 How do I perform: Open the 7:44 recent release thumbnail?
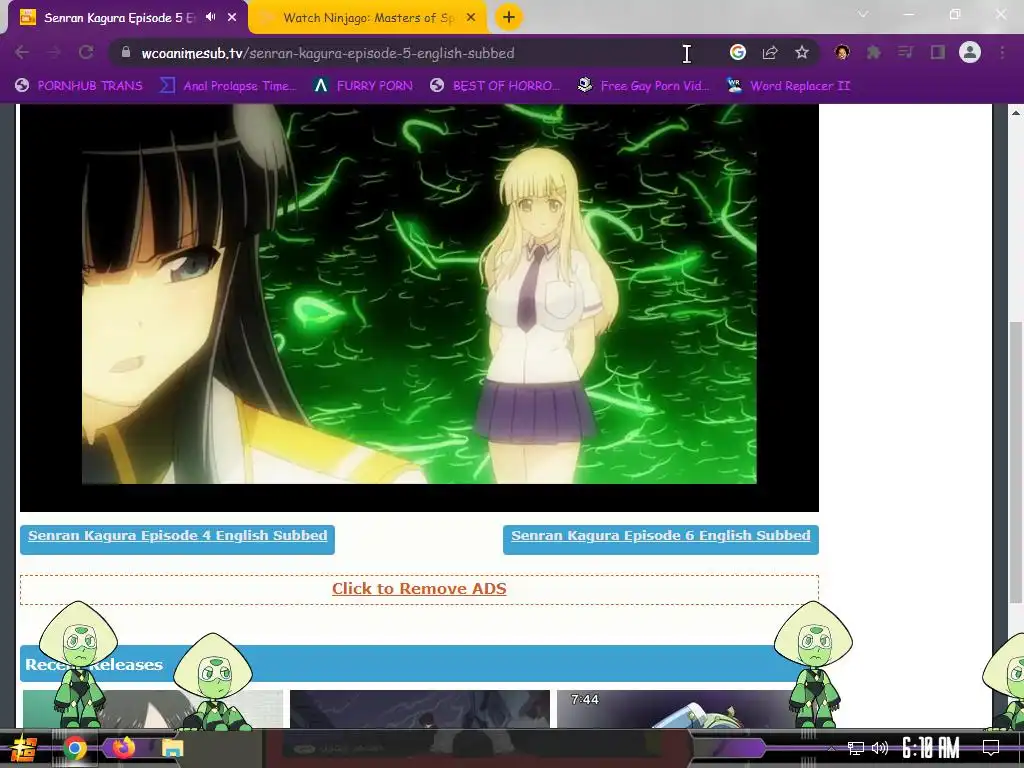click(x=675, y=709)
